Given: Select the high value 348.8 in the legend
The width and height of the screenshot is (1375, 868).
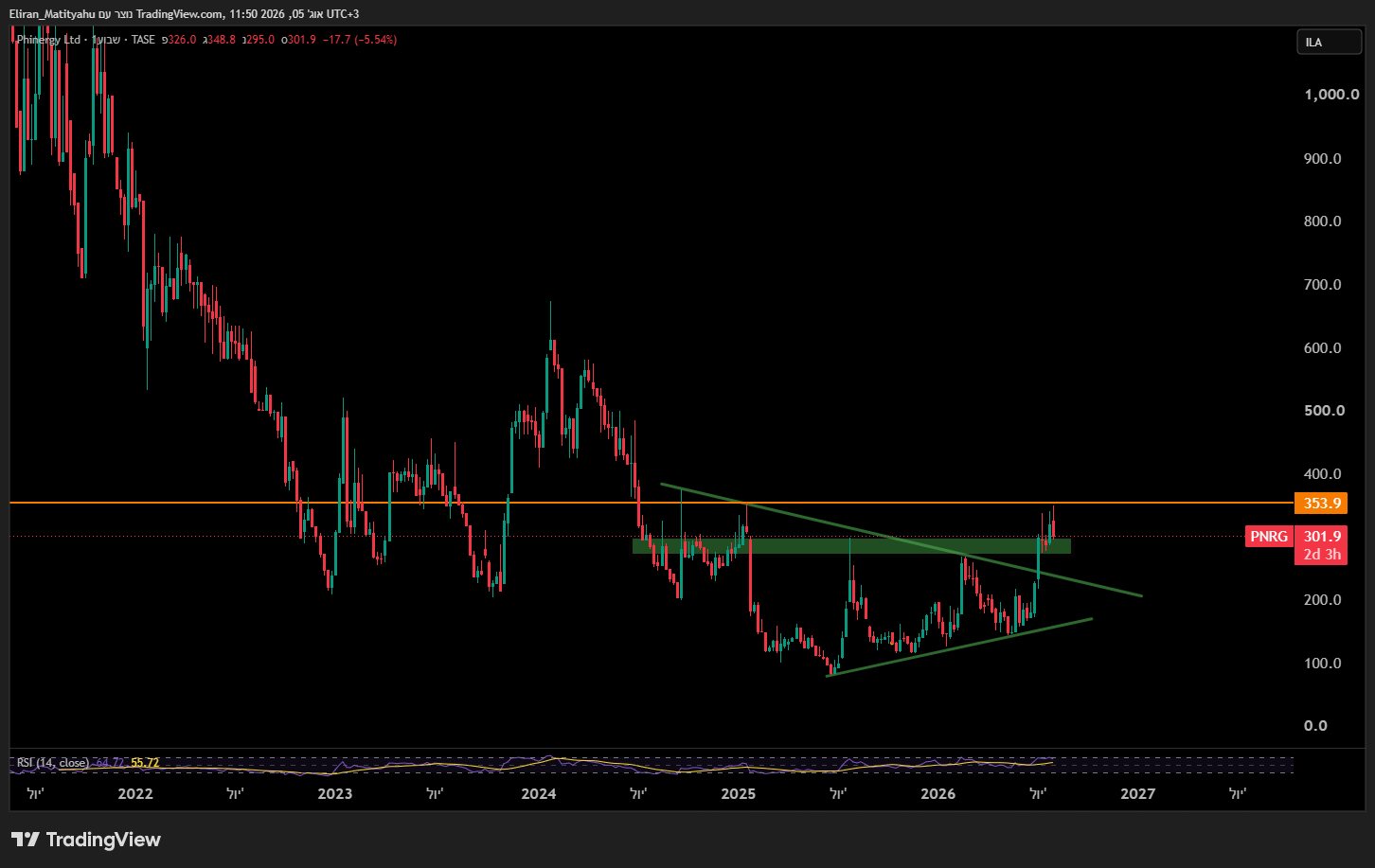Looking at the screenshot, I should [222, 40].
